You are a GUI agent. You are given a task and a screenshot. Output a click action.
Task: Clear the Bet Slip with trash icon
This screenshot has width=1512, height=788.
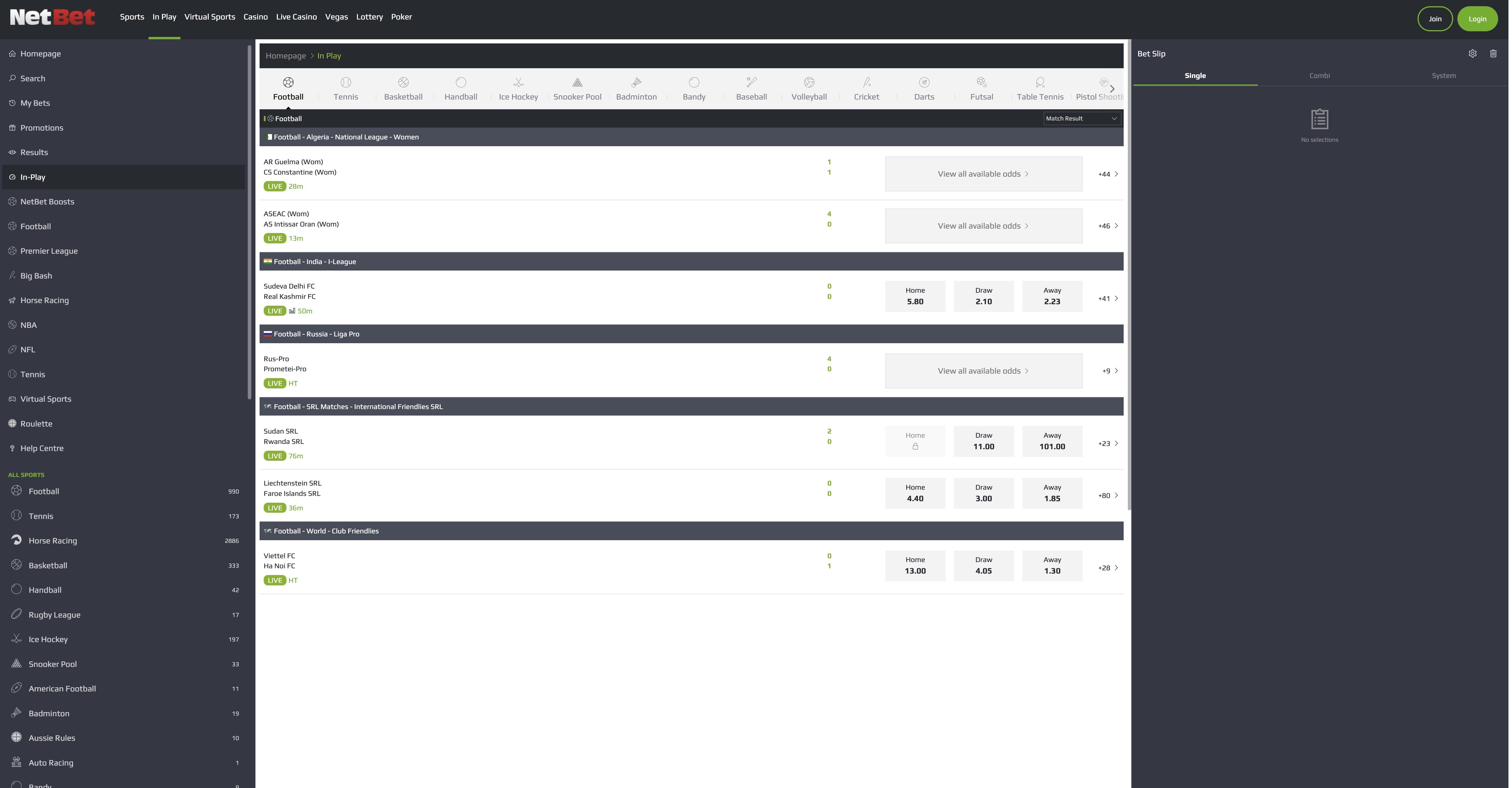coord(1494,53)
